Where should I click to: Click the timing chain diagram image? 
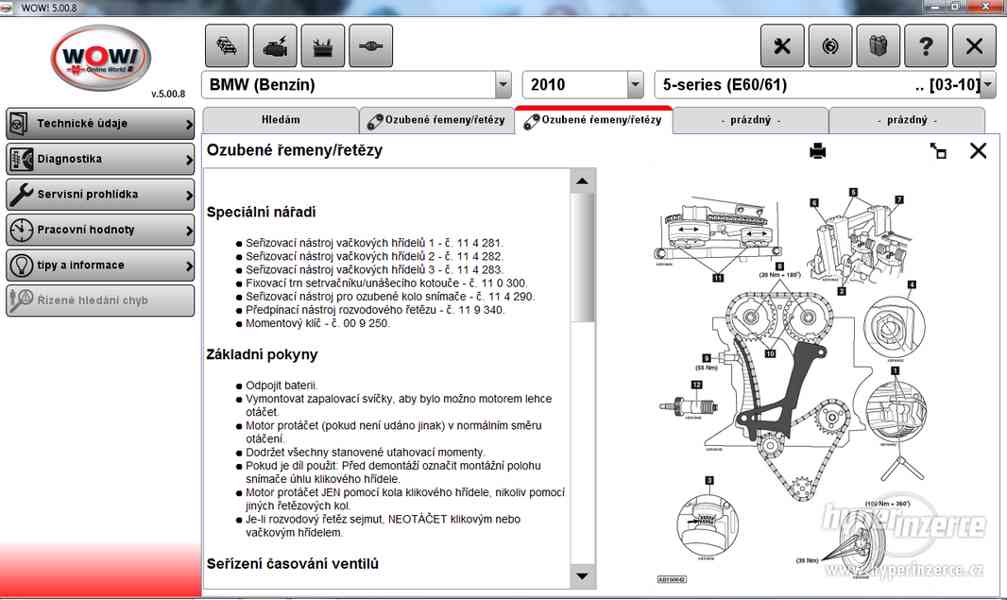pos(794,385)
